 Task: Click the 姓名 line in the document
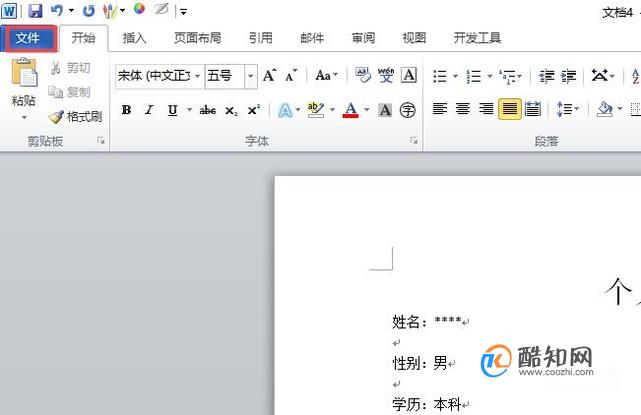coord(430,322)
